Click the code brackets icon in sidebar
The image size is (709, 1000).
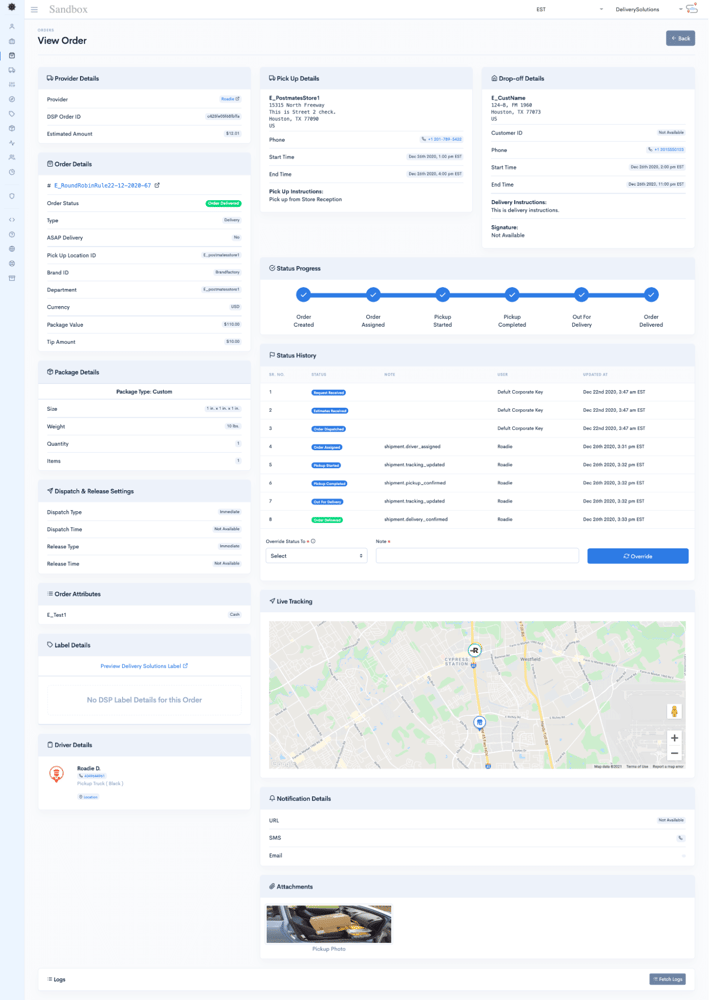(x=12, y=220)
